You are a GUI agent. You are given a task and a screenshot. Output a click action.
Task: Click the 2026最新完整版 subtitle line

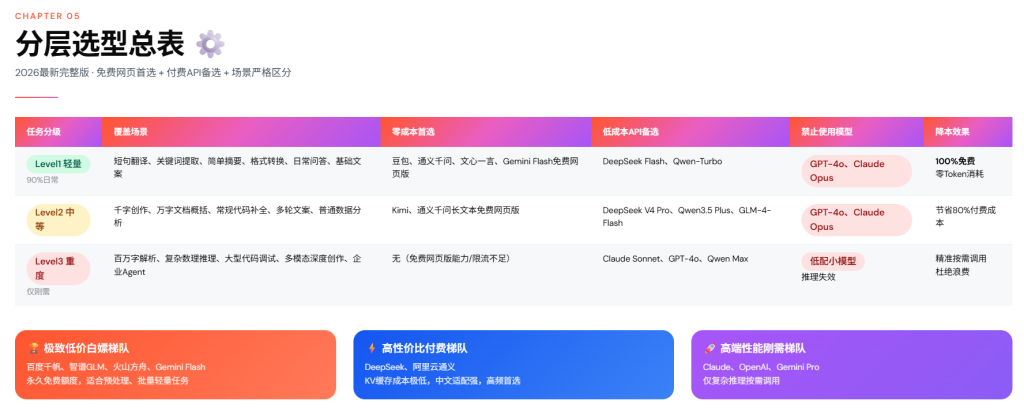[153, 72]
